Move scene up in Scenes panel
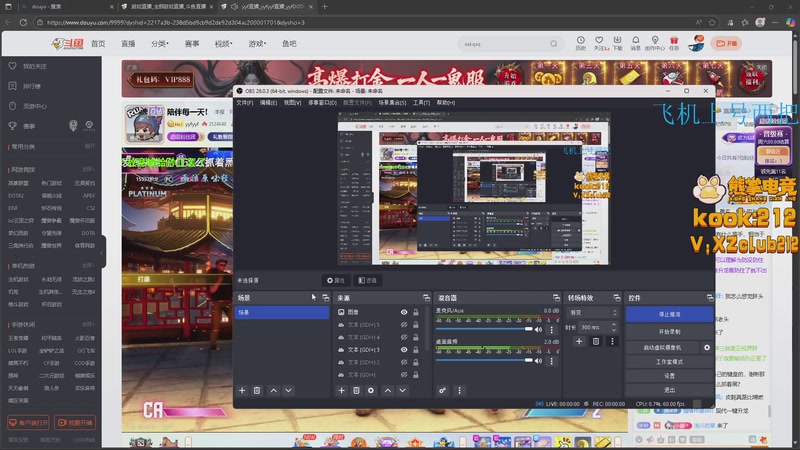The width and height of the screenshot is (800, 450). (273, 390)
